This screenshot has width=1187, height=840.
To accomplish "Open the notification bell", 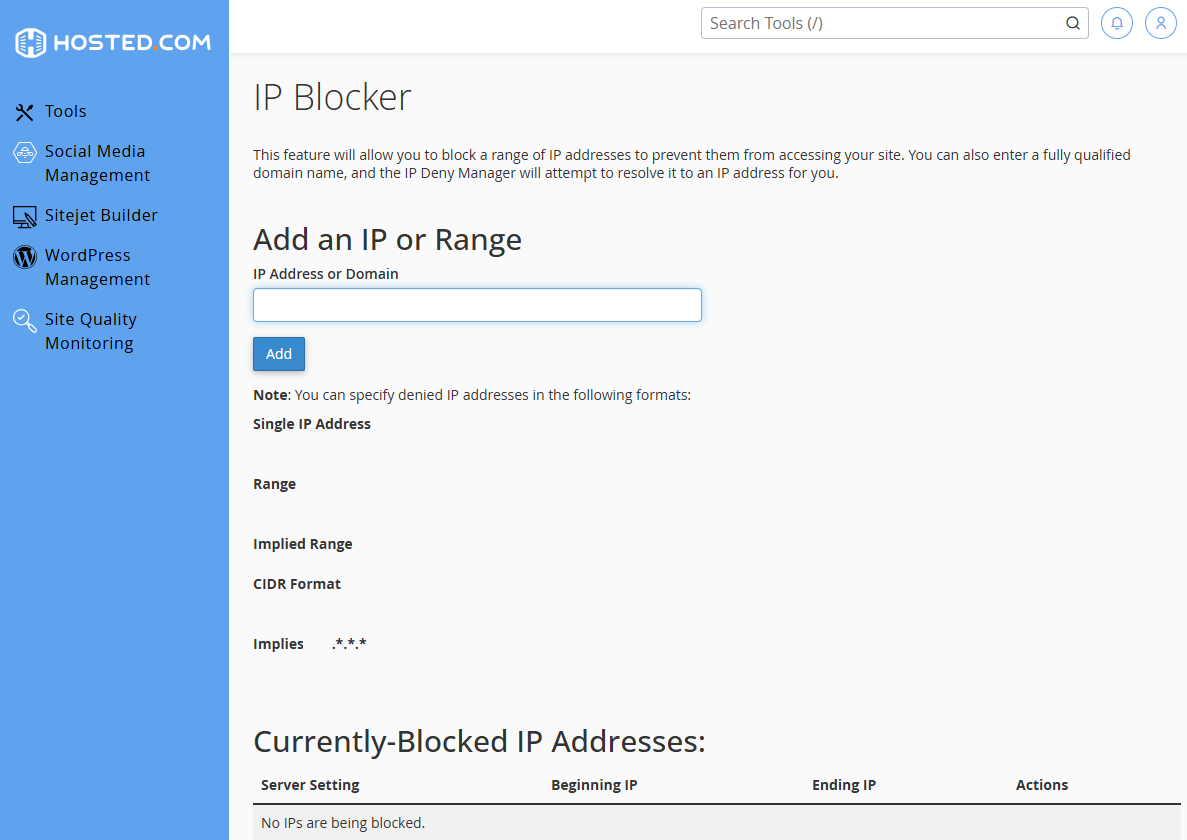I will 1116,22.
